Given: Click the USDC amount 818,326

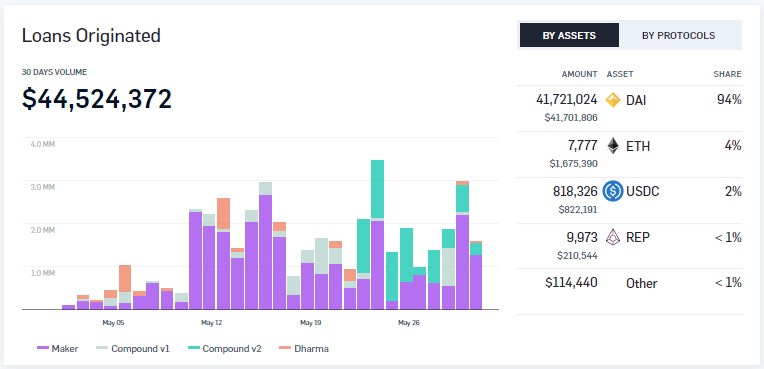Looking at the screenshot, I should 575,191.
